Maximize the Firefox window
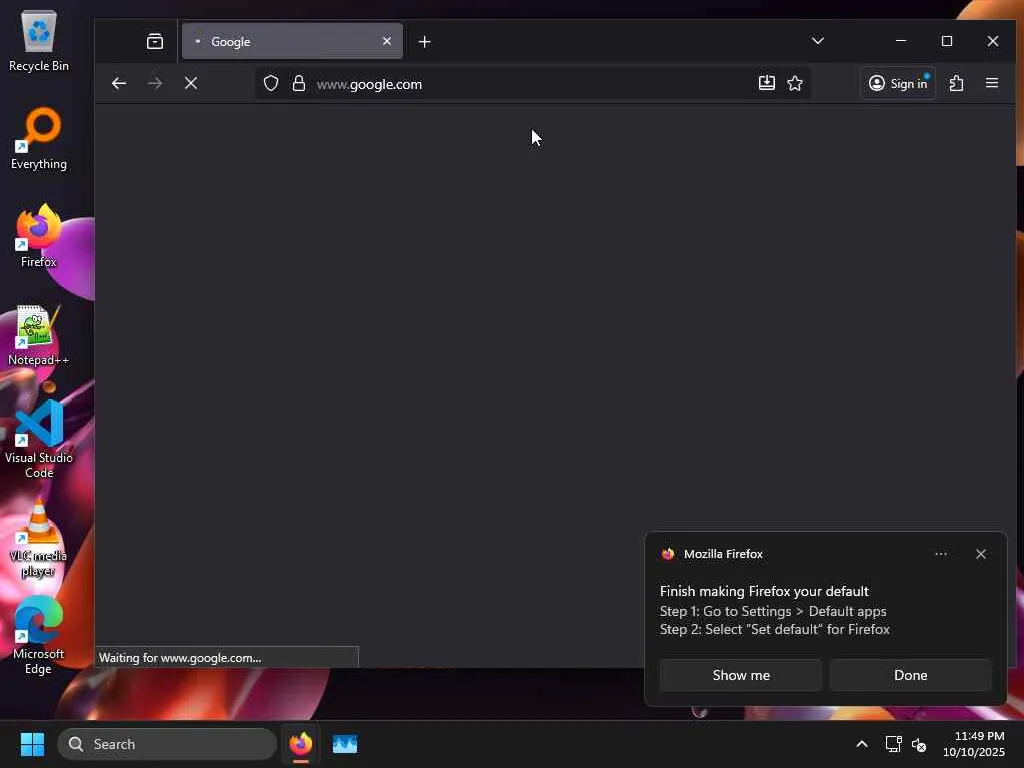This screenshot has width=1024, height=768. pos(946,41)
